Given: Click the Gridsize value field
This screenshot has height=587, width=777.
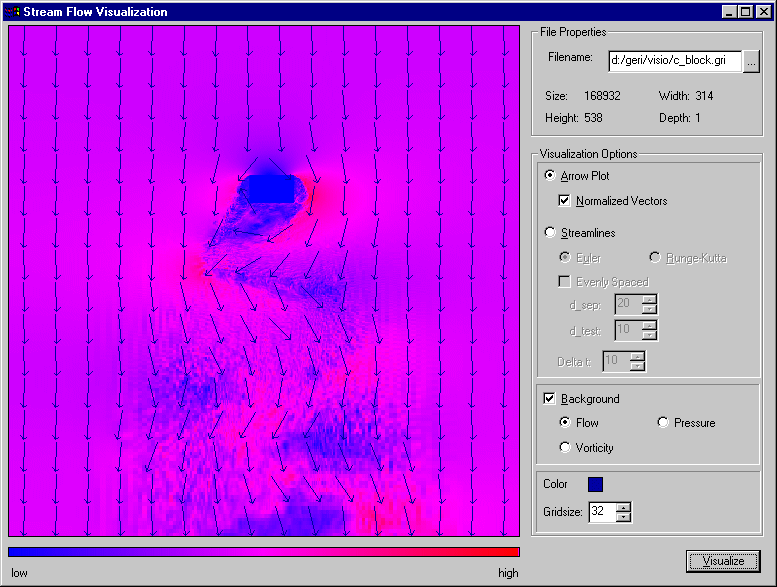Looking at the screenshot, I should pyautogui.click(x=602, y=512).
